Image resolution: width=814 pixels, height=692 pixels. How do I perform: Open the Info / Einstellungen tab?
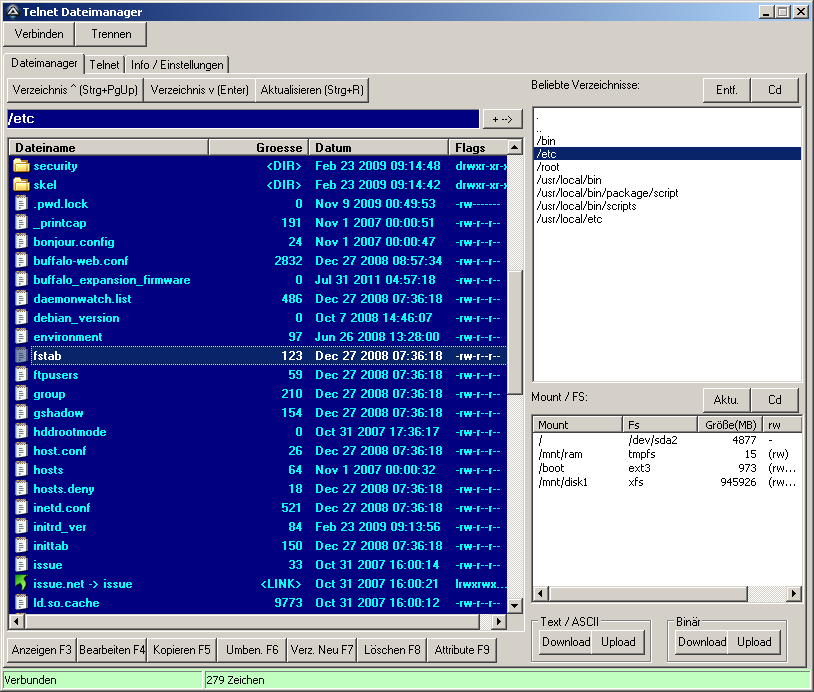point(177,65)
